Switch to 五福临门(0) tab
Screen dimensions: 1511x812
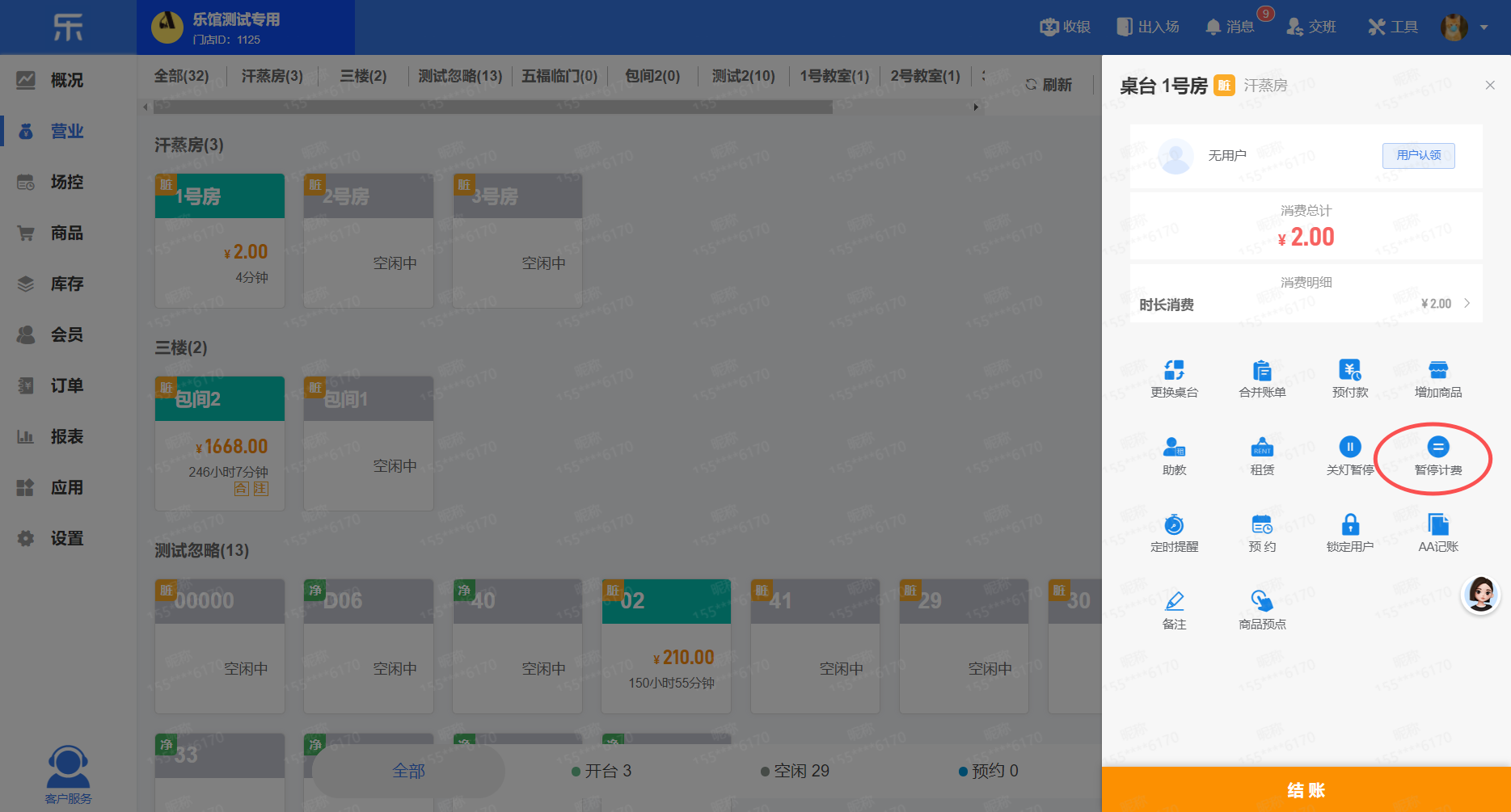pyautogui.click(x=559, y=76)
